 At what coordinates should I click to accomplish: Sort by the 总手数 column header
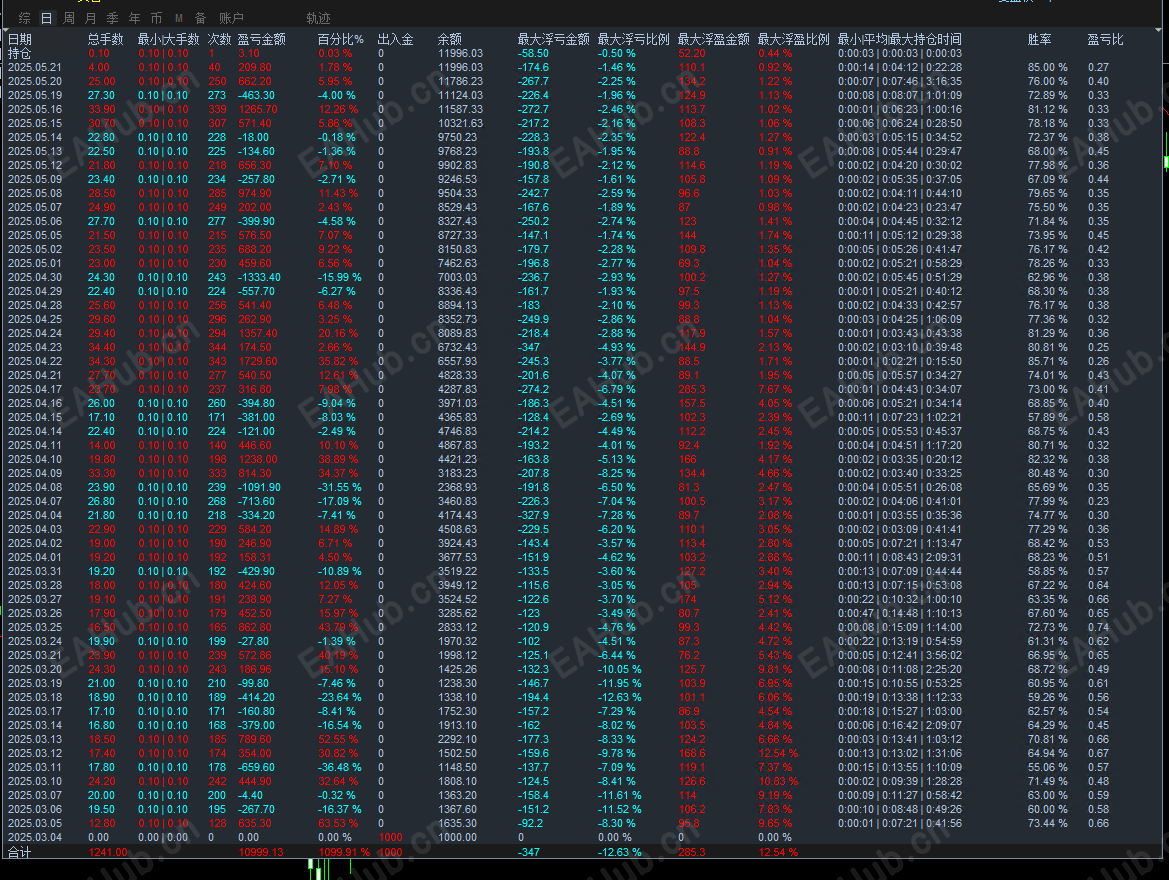point(106,40)
